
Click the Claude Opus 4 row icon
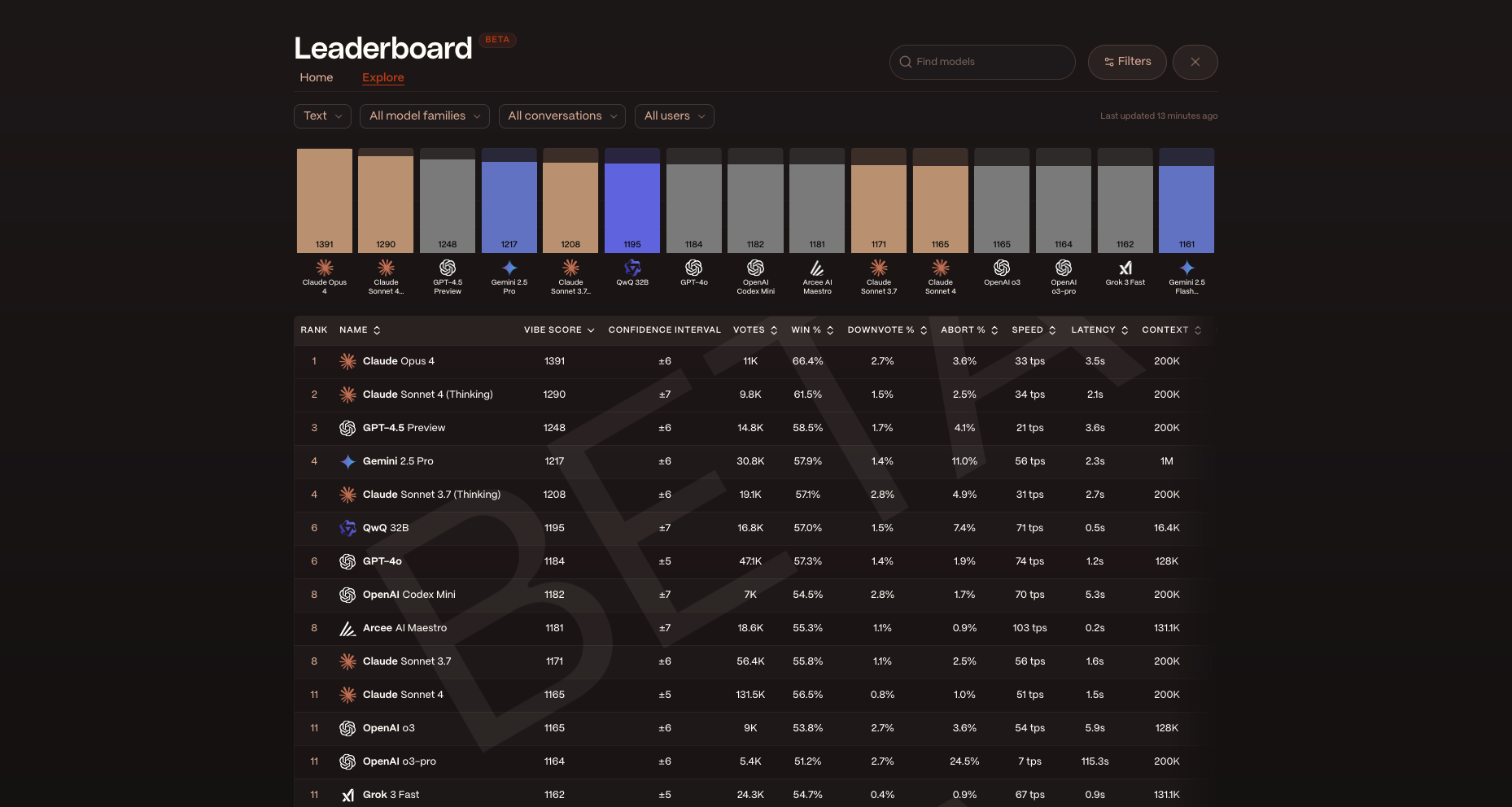[347, 361]
